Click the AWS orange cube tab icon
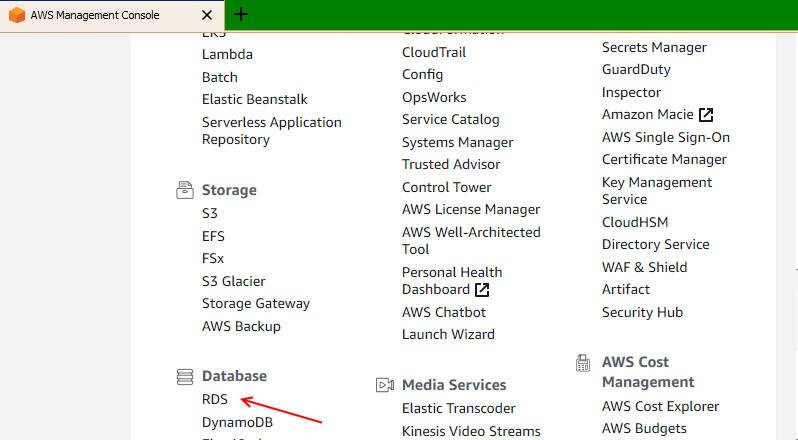798x440 pixels. point(17,15)
